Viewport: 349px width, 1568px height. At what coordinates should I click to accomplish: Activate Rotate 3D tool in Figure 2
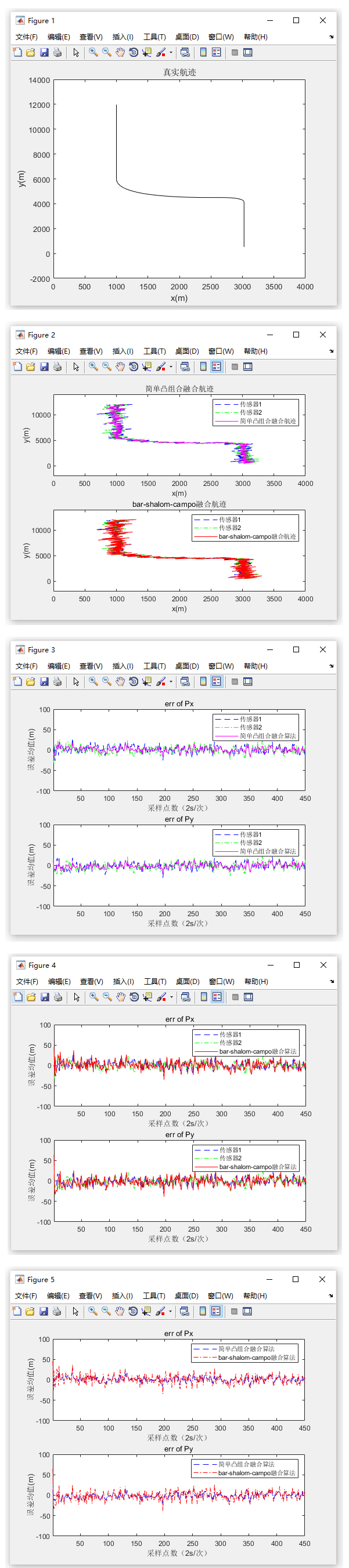134,367
